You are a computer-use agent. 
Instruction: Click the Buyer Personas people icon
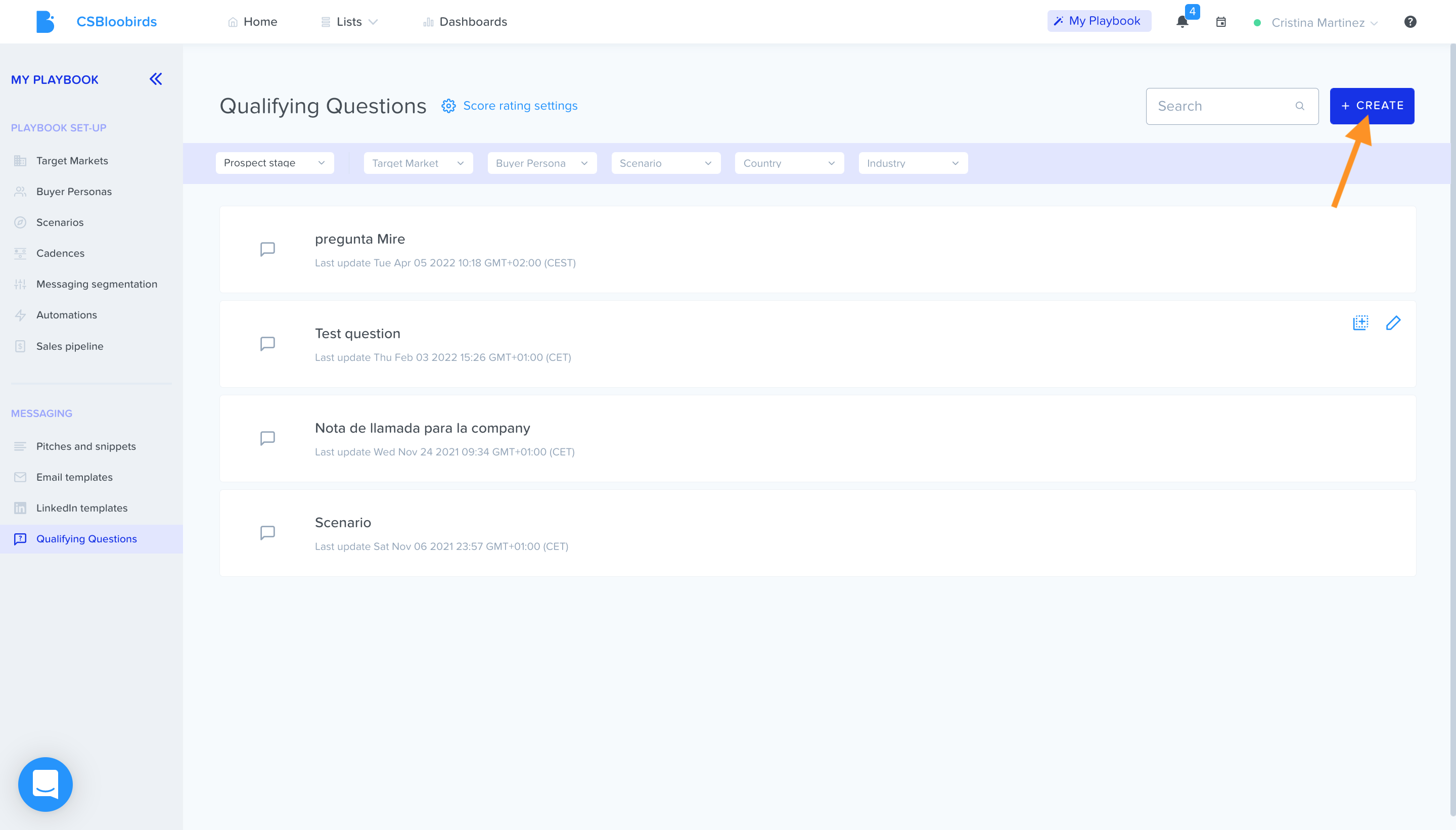20,192
